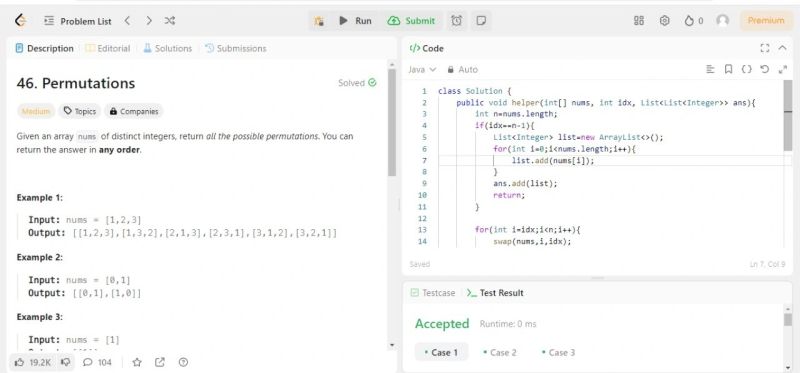Switch to the Editorial tab
Viewport: 800px width, 373px height.
coord(108,48)
